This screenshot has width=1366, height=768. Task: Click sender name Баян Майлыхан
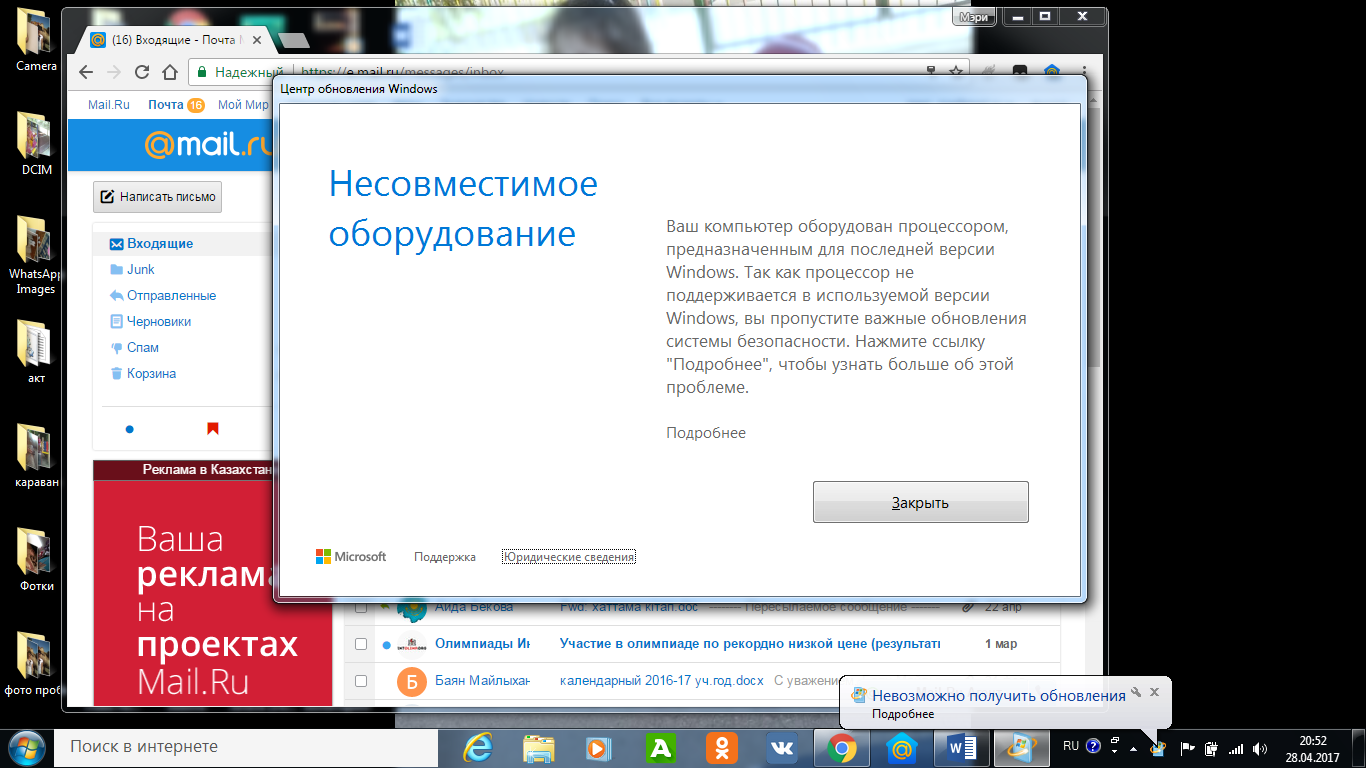[482, 680]
